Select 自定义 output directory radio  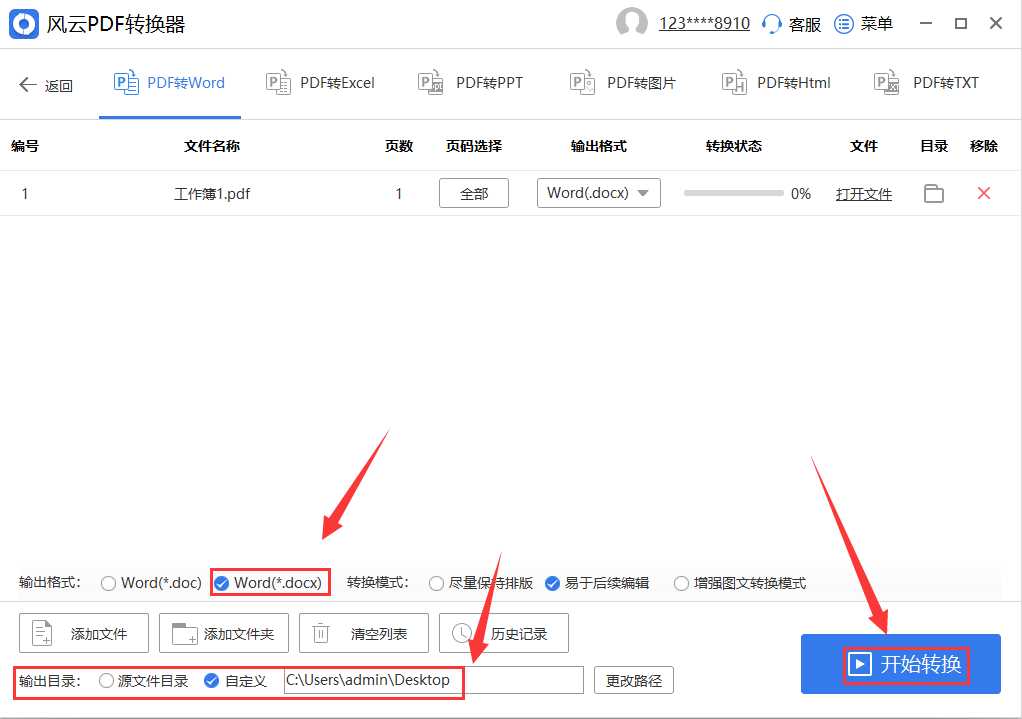tap(235, 681)
